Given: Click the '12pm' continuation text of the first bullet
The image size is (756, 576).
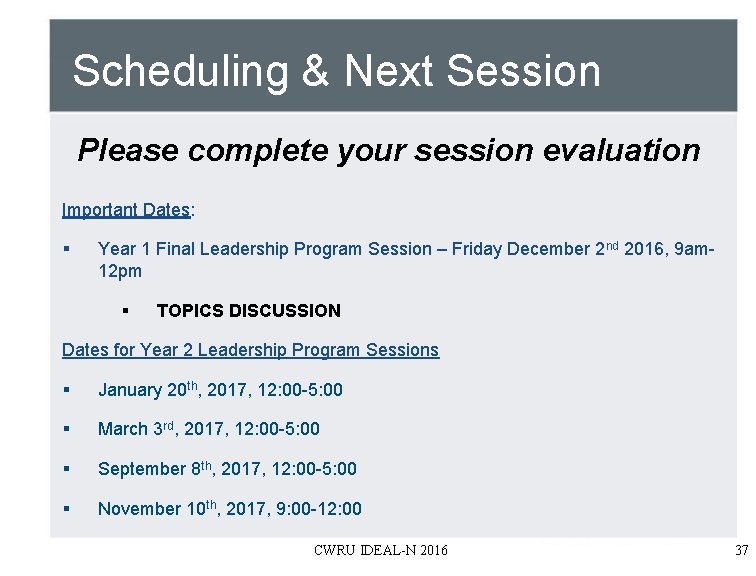Looking at the screenshot, I should tap(120, 271).
